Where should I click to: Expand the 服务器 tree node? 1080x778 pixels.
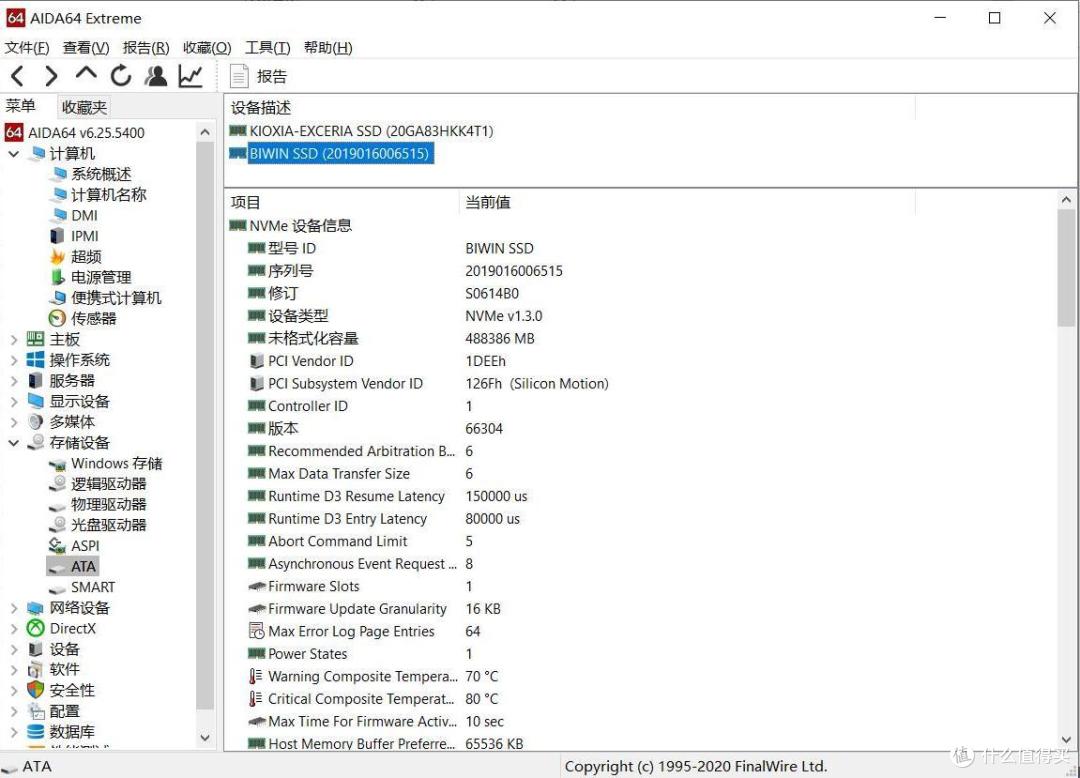(14, 381)
